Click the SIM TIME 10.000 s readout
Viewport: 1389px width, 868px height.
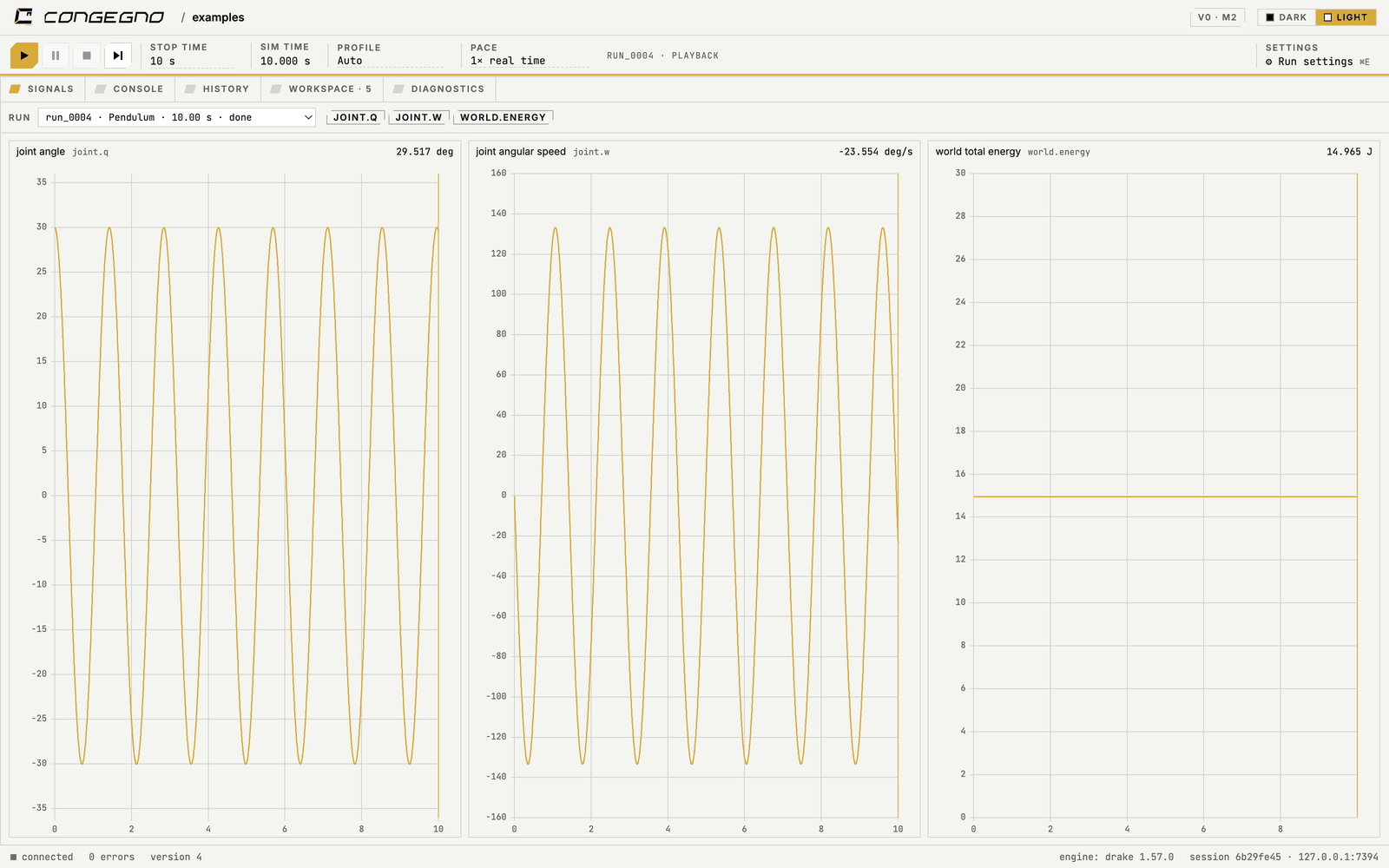point(285,55)
